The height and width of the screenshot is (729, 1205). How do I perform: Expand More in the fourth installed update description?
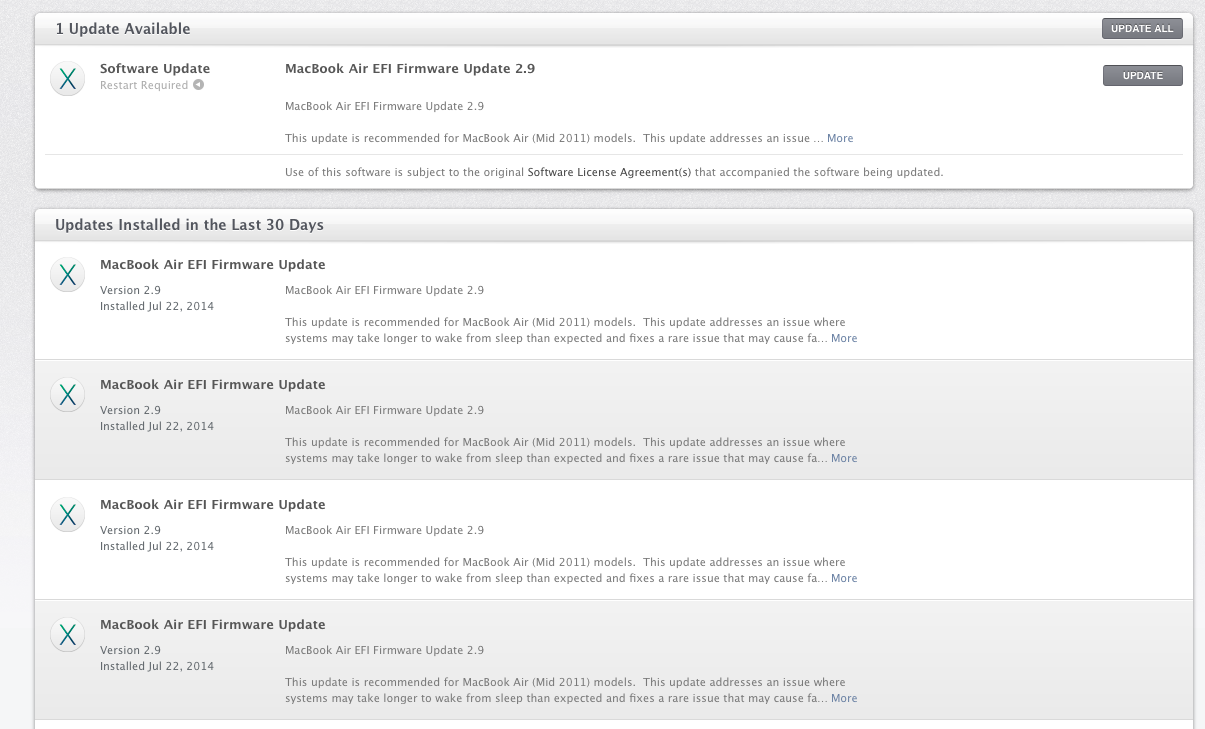click(x=844, y=698)
